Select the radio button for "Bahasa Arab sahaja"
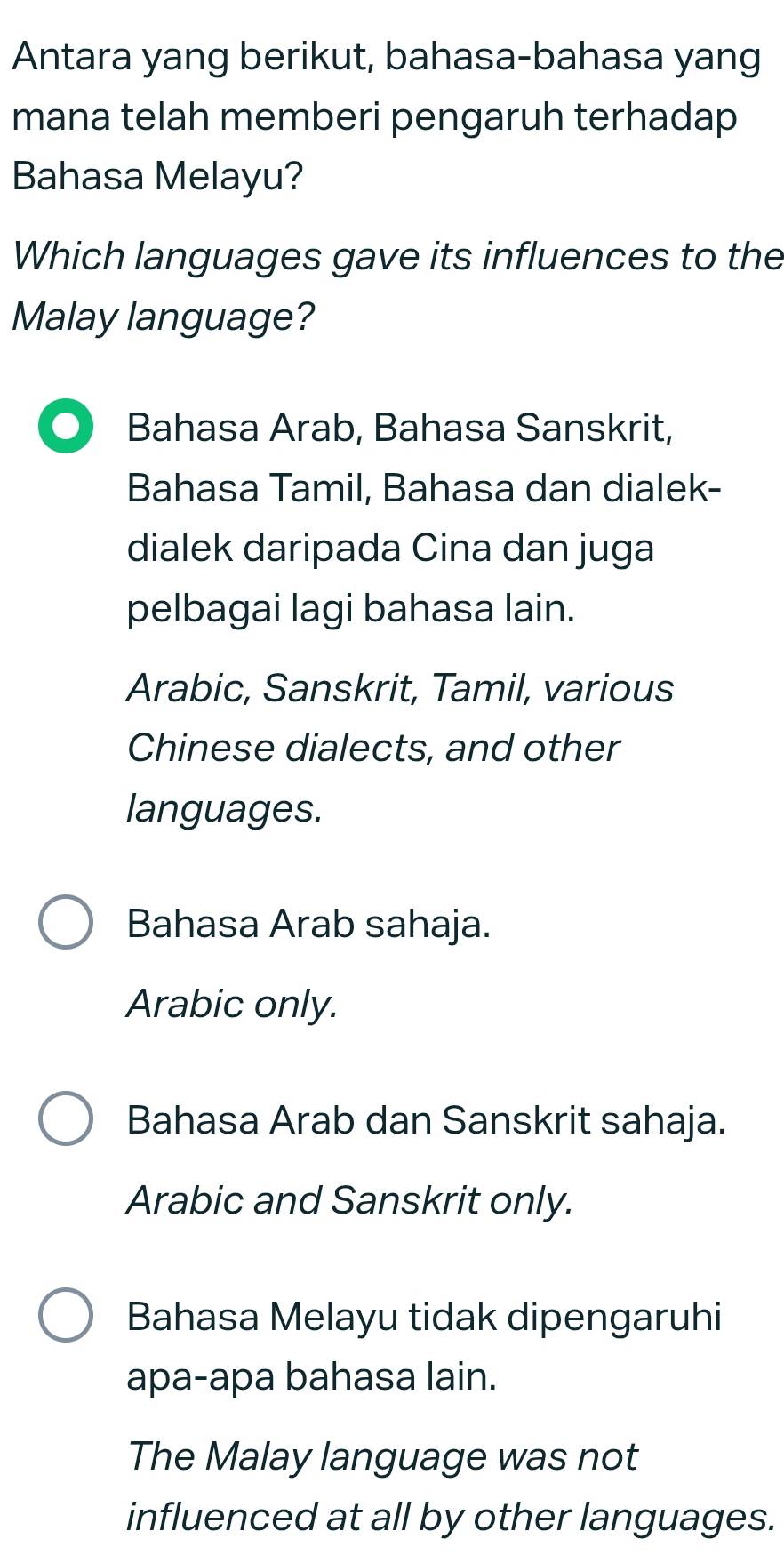The width and height of the screenshot is (784, 1555). pos(65,924)
